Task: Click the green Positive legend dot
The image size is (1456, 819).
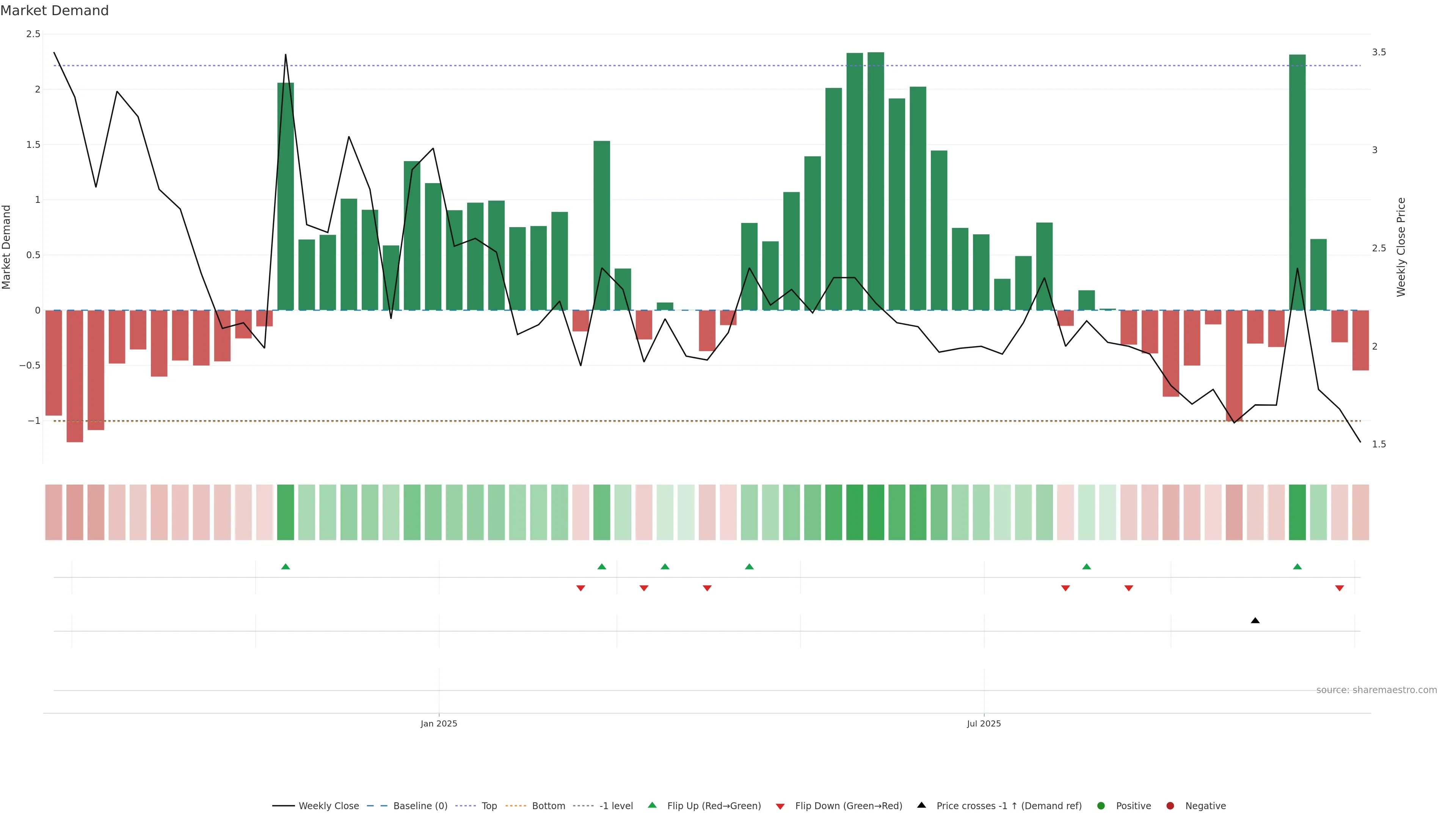Action: click(x=1100, y=805)
